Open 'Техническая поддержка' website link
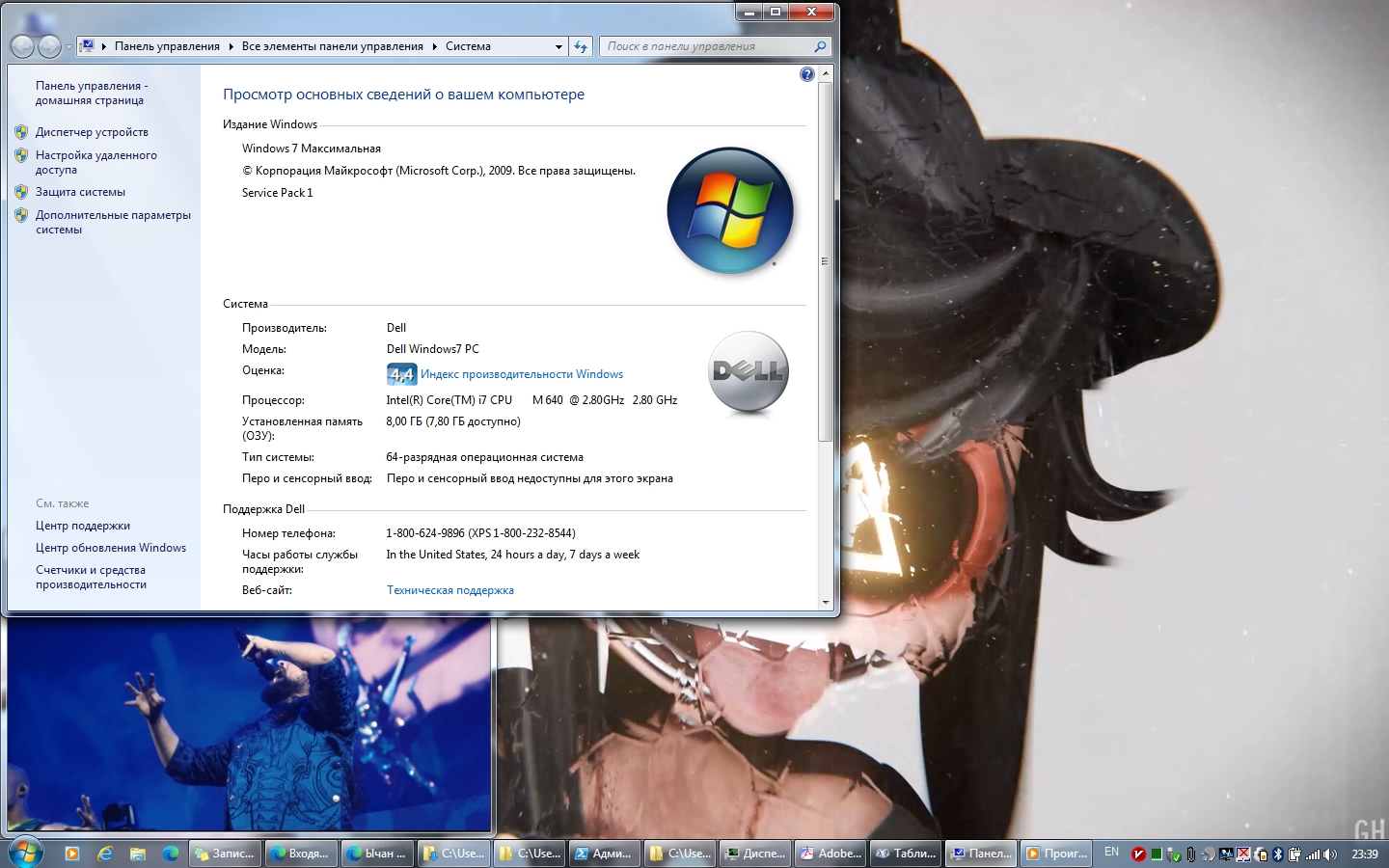Viewport: 1389px width, 868px height. coord(450,590)
